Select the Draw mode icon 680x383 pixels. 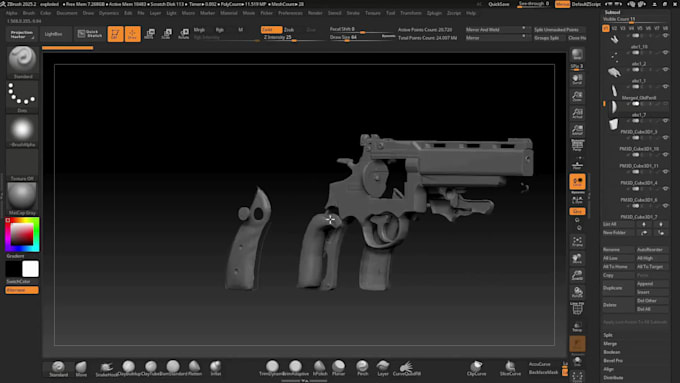[133, 34]
